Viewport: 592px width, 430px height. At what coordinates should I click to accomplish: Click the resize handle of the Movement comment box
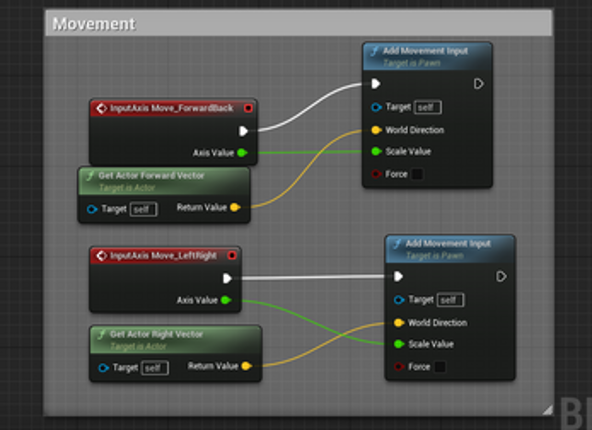click(547, 410)
